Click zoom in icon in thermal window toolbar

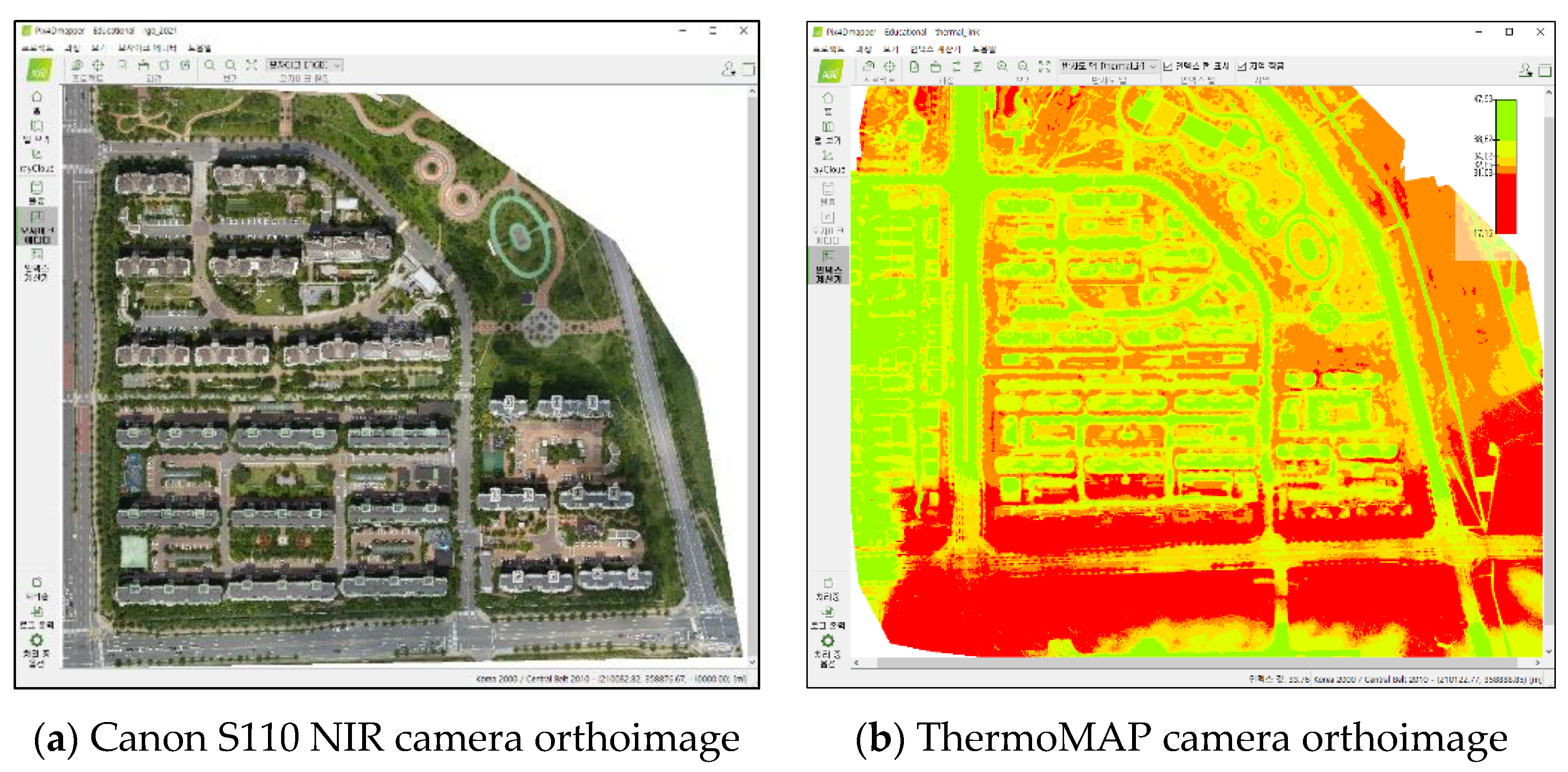tap(1002, 66)
